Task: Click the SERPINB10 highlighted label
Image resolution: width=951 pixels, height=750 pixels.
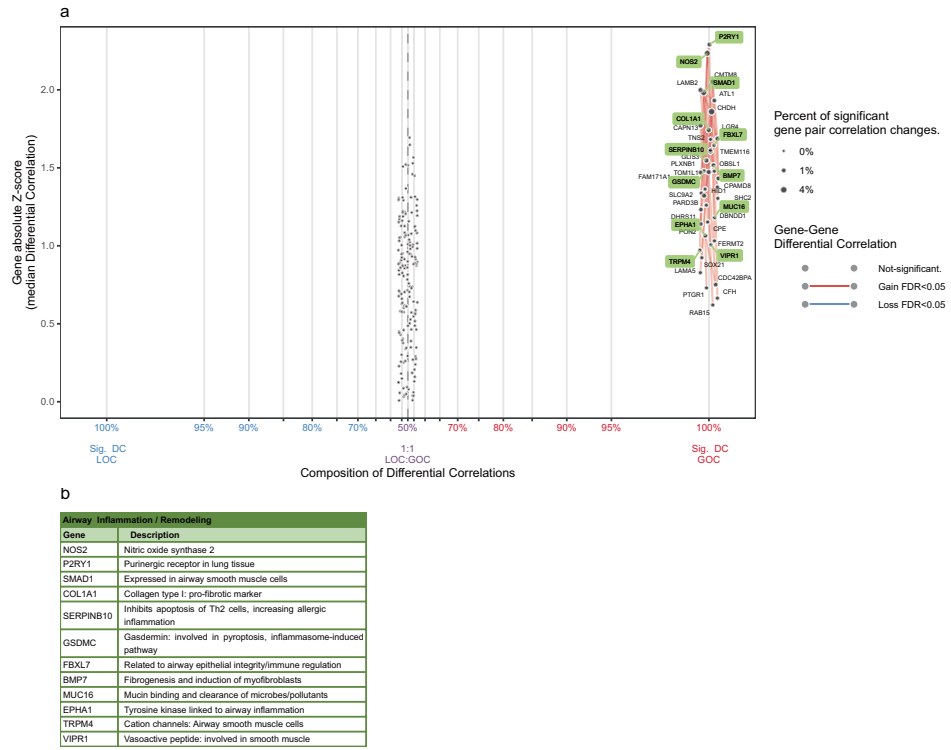Action: pyautogui.click(x=686, y=149)
